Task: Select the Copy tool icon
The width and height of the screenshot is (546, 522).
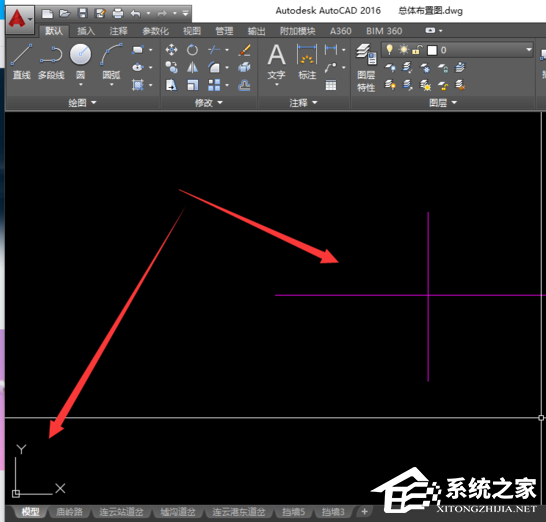Action: coord(171,67)
